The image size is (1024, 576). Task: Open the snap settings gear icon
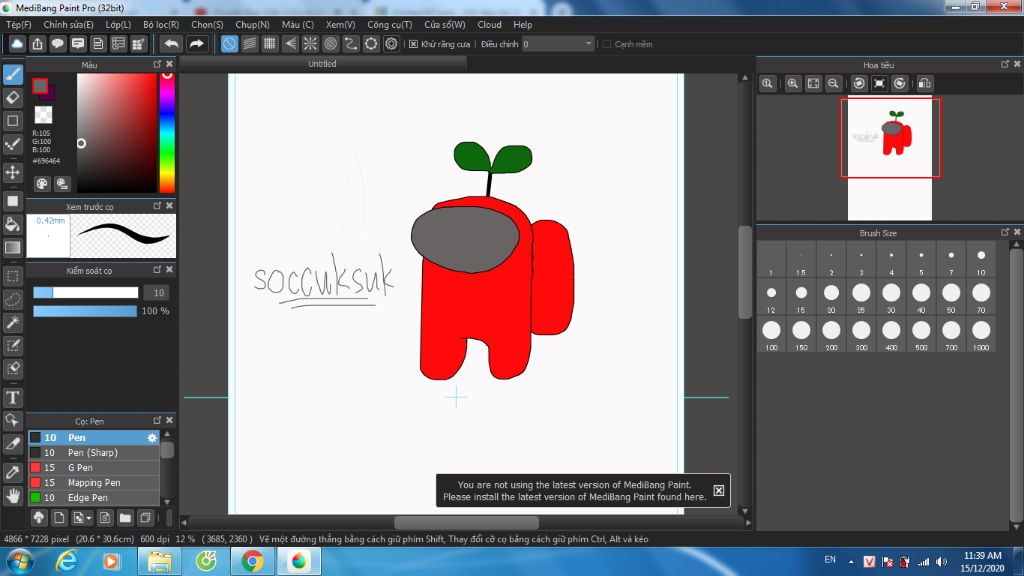click(391, 44)
